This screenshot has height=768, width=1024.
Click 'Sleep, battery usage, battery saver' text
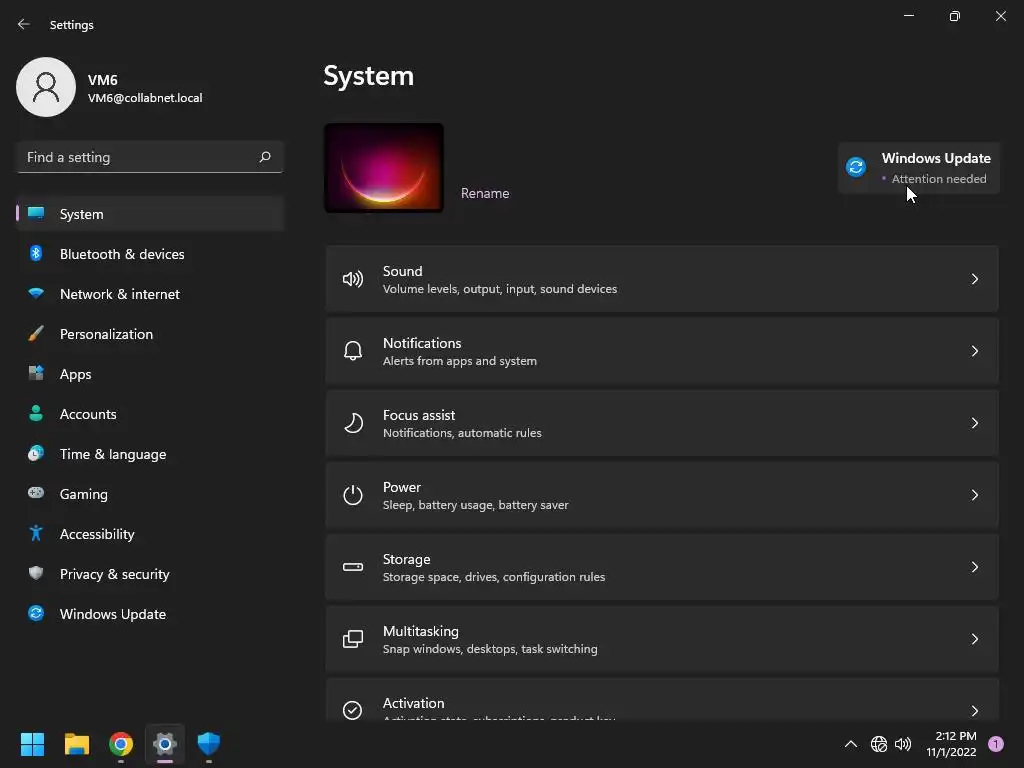tap(475, 505)
